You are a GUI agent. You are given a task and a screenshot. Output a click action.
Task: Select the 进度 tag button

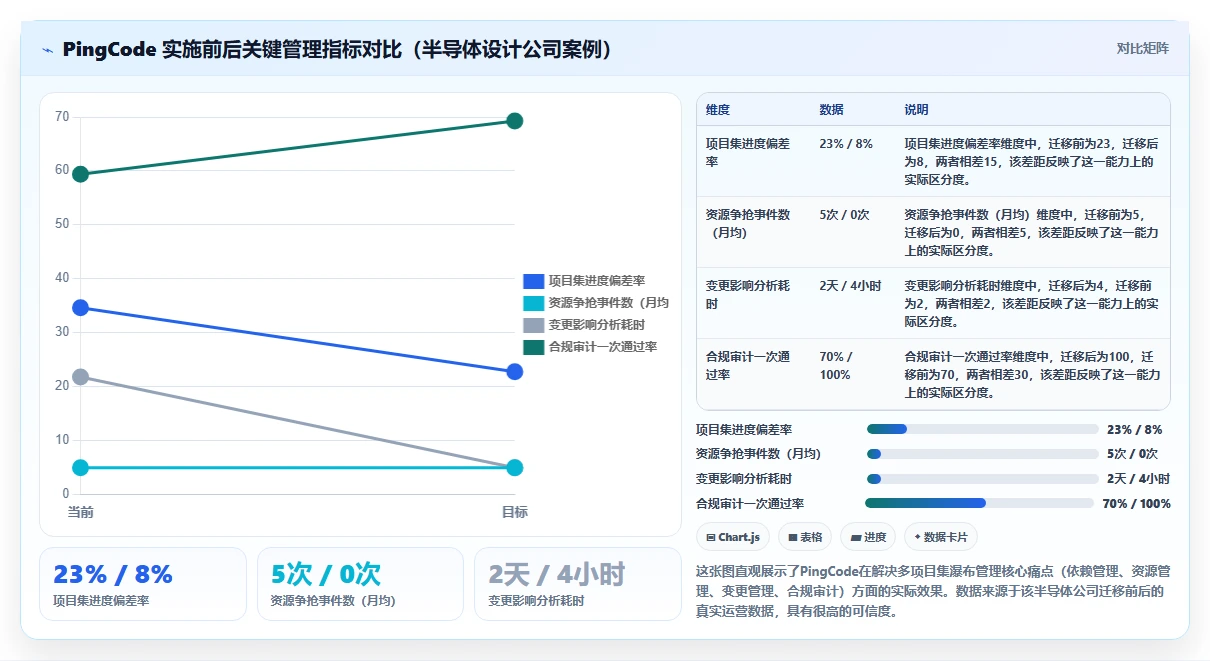pos(868,537)
